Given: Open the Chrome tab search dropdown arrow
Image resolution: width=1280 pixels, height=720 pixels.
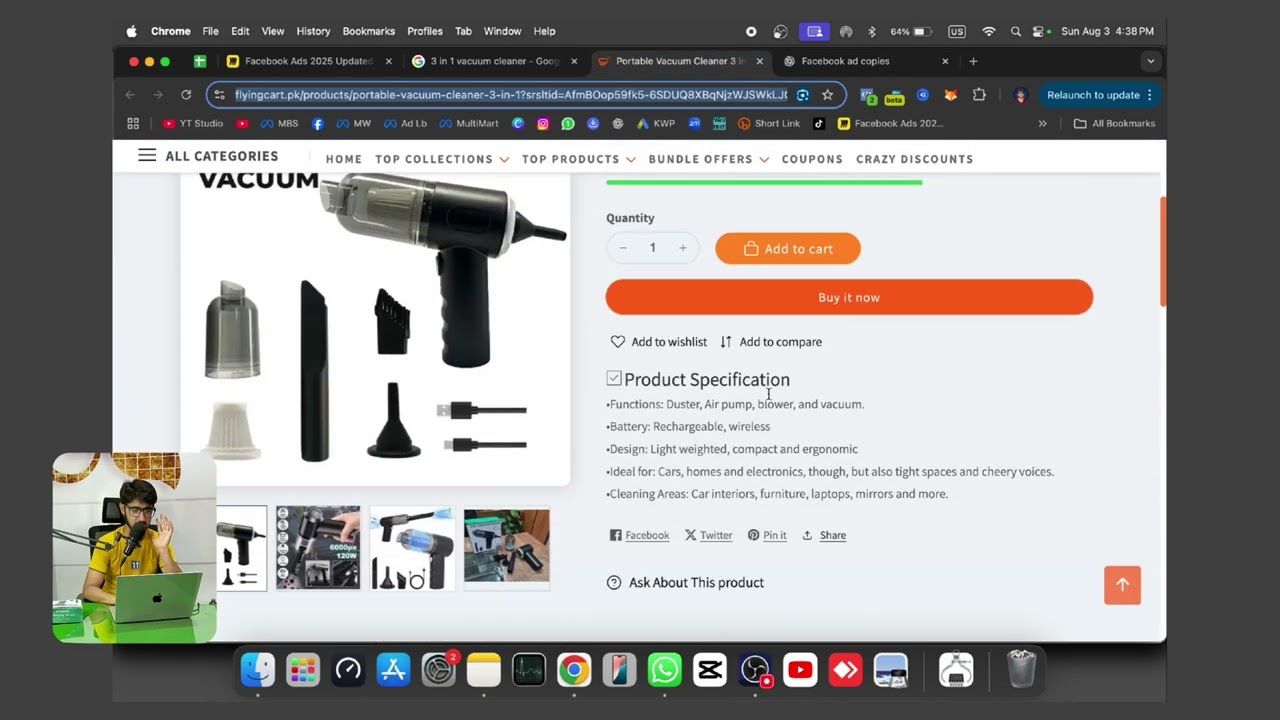Looking at the screenshot, I should click(1150, 61).
